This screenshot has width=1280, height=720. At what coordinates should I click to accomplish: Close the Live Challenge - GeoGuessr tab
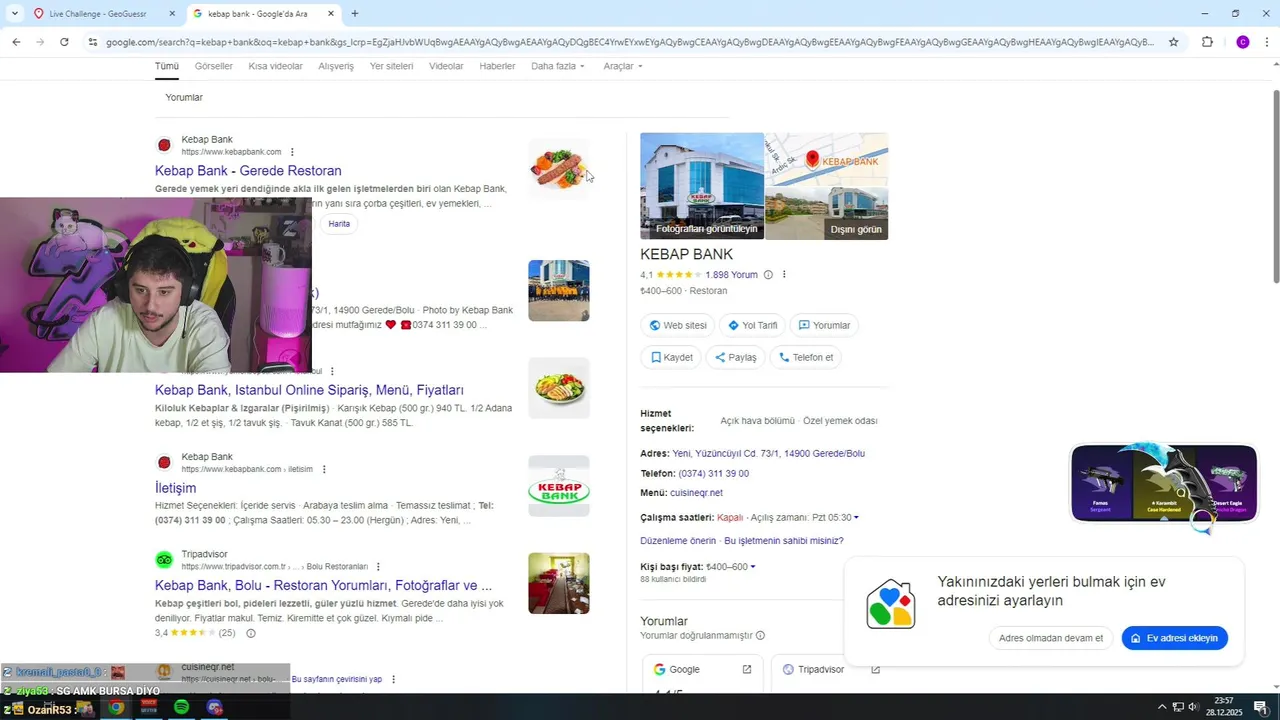(172, 14)
